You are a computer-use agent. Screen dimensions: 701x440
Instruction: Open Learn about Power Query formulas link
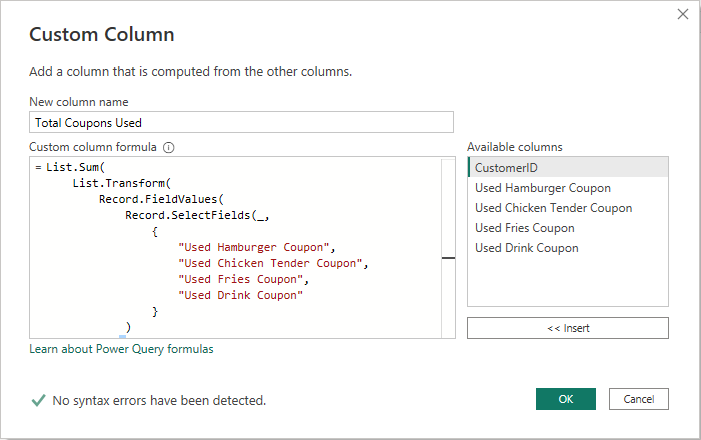(x=121, y=349)
